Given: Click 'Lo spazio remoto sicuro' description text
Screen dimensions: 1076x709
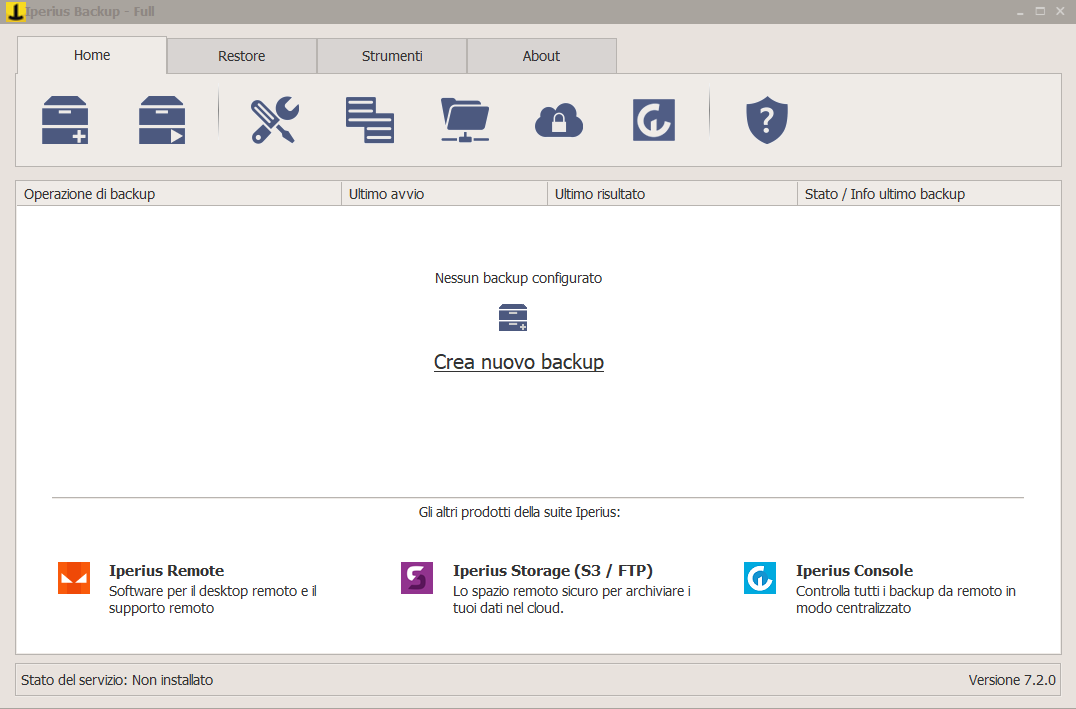Looking at the screenshot, I should [x=572, y=599].
